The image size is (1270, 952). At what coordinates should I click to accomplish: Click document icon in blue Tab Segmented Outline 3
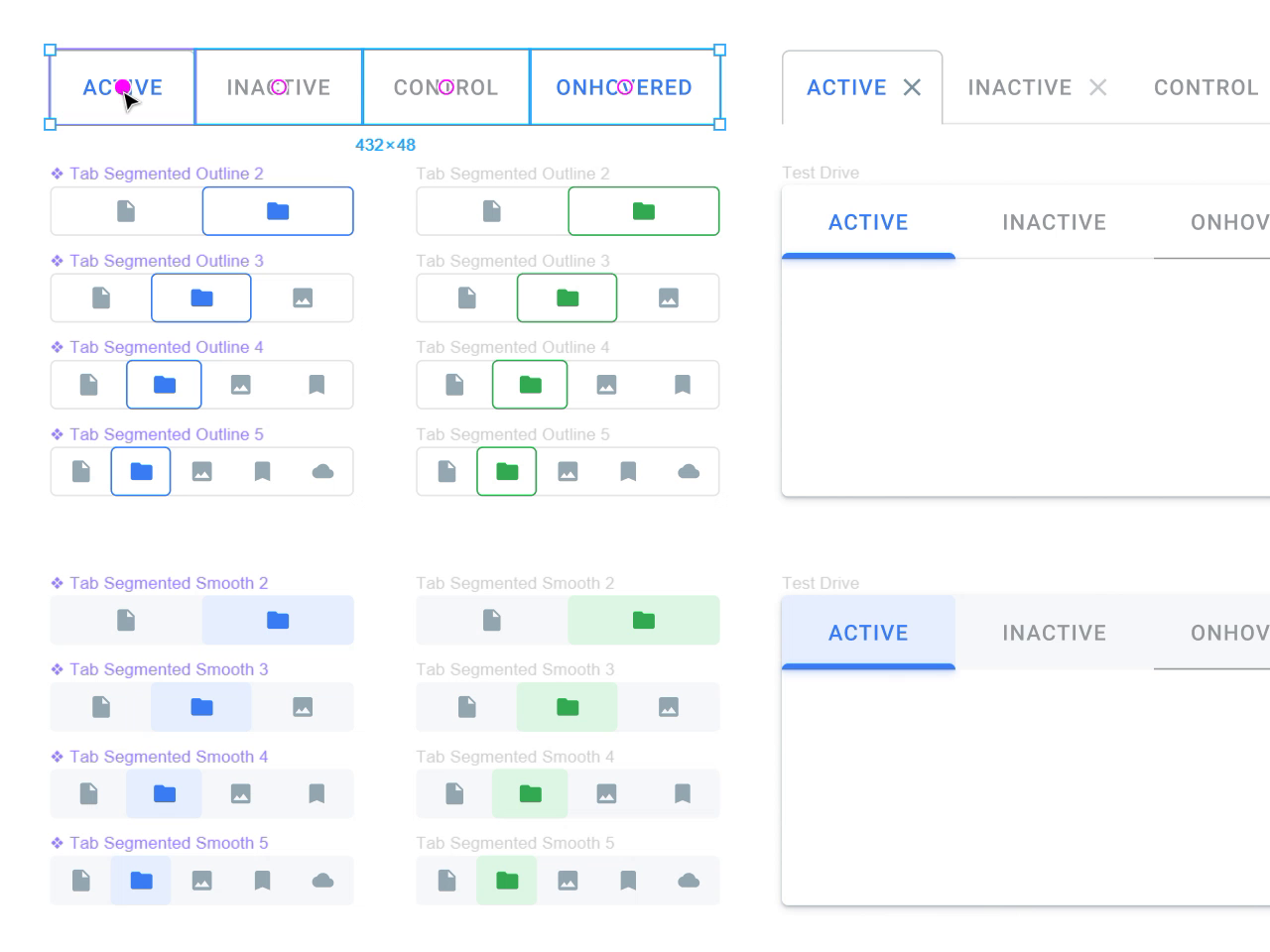(101, 297)
